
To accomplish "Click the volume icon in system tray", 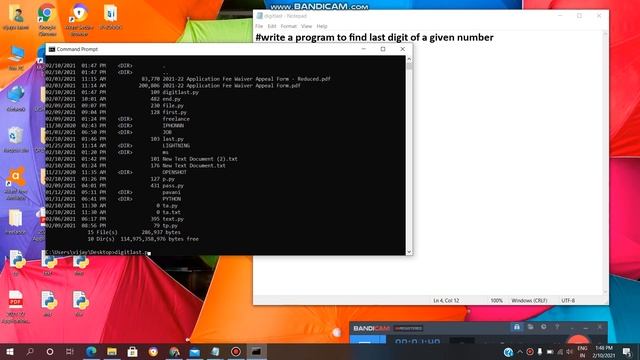I will 569,352.
